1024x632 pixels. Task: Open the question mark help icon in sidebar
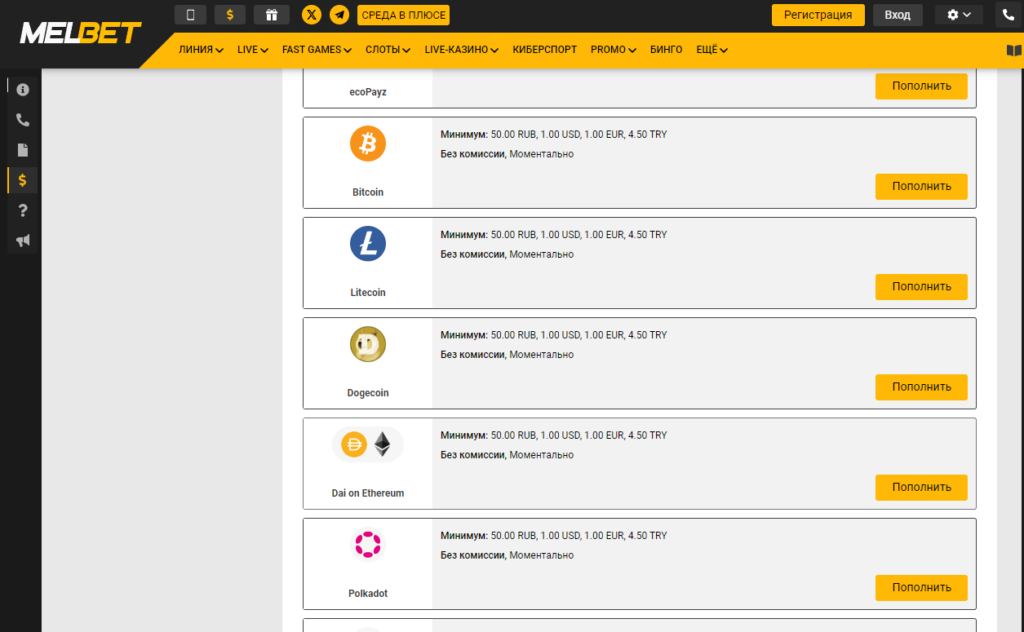click(x=23, y=210)
